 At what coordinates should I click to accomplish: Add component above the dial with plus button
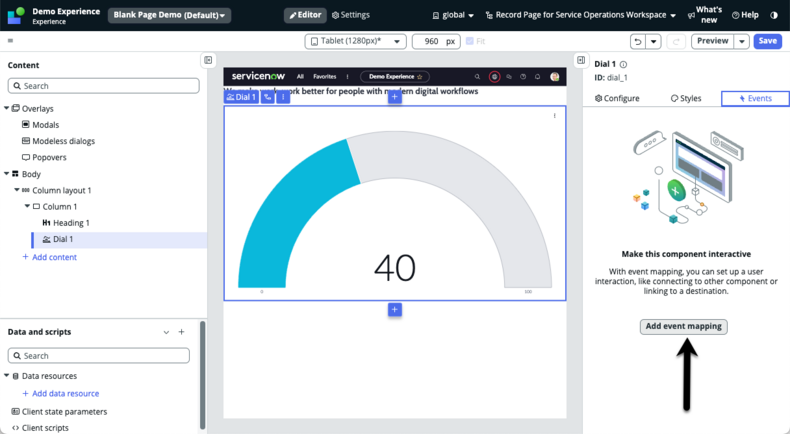[395, 97]
